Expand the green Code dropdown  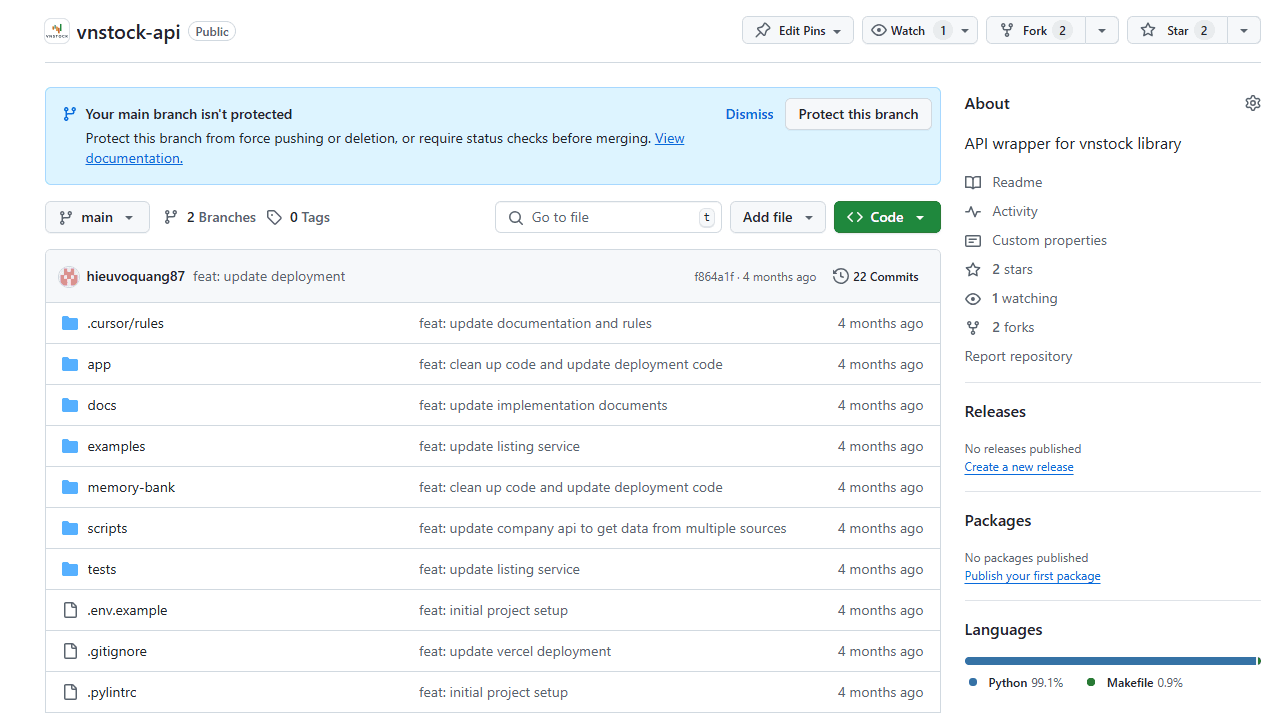point(887,217)
